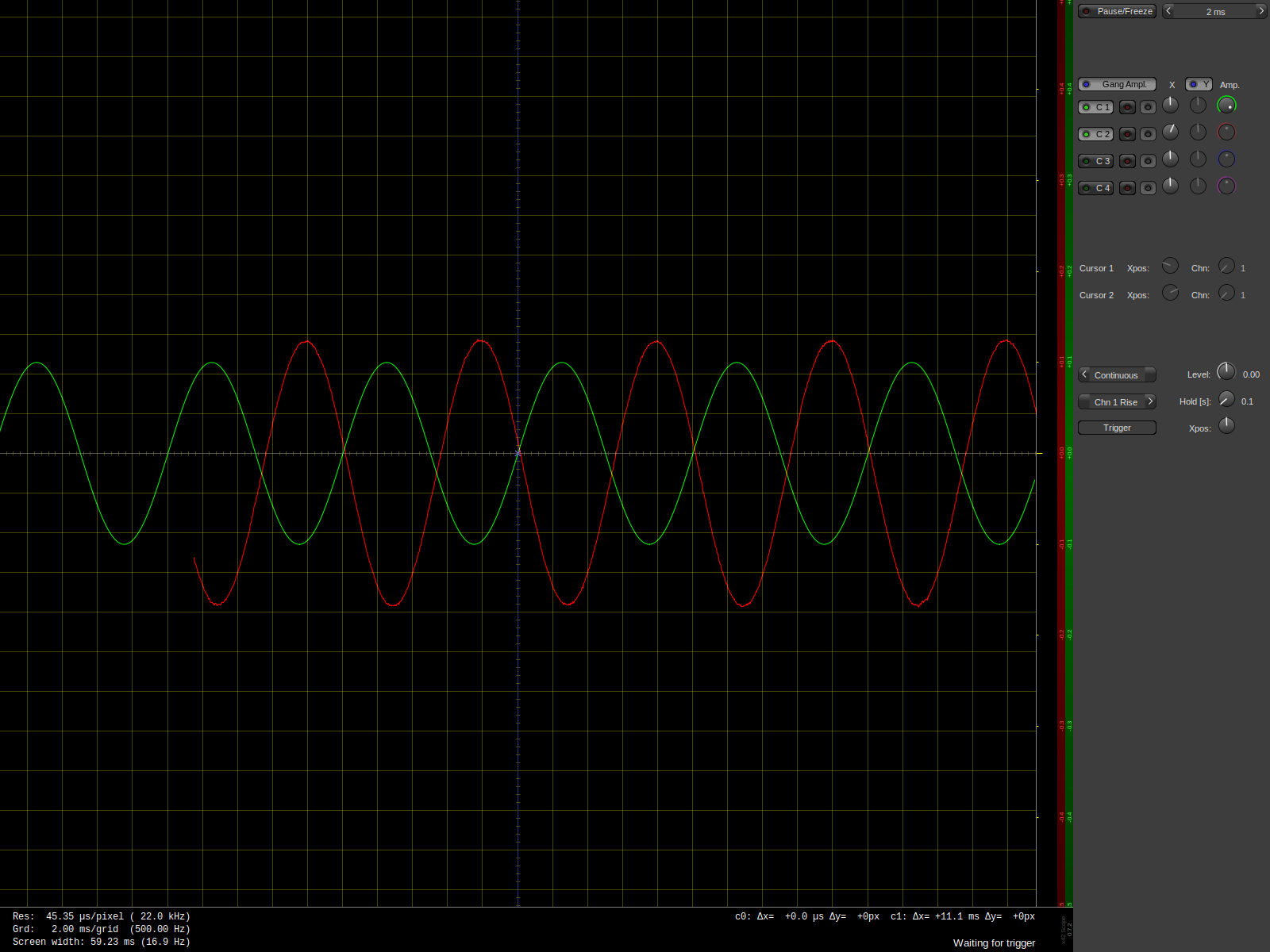This screenshot has height=952, width=1270.
Task: Click the grey-dot button in the C 4 row
Action: tap(1148, 188)
